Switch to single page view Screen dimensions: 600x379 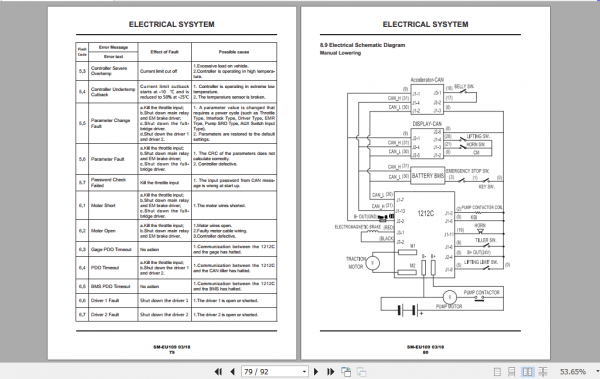(497, 372)
